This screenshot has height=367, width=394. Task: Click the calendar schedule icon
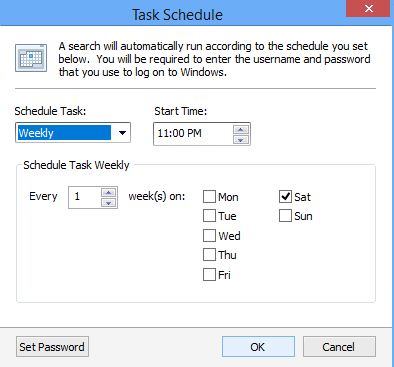31,58
